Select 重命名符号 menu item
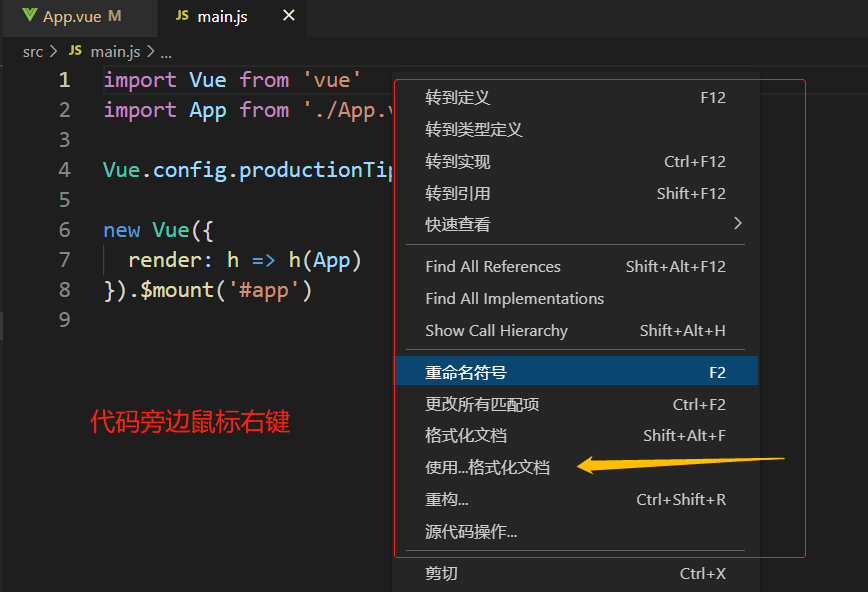 click(x=466, y=373)
